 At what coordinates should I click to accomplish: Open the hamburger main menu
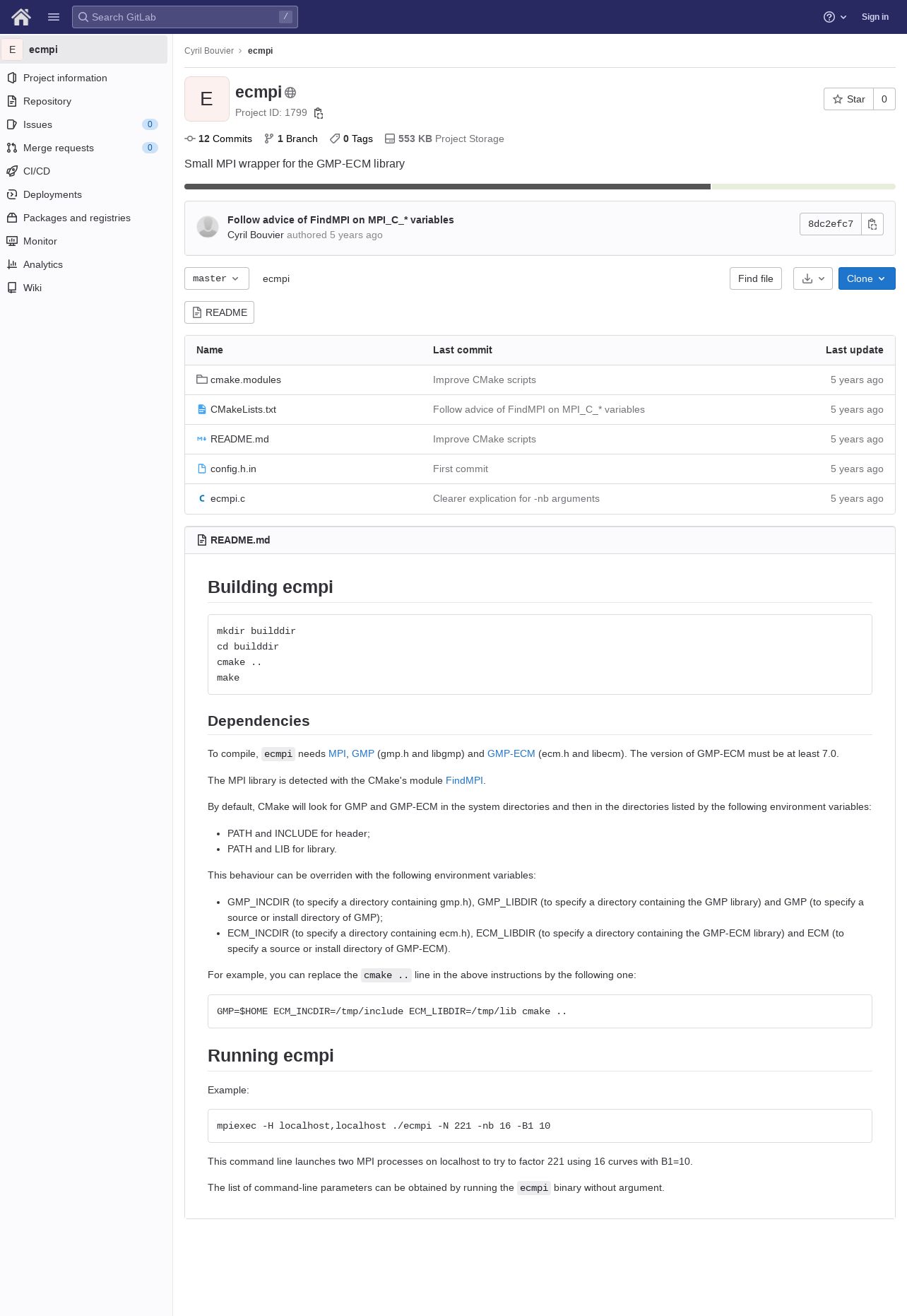[x=54, y=17]
